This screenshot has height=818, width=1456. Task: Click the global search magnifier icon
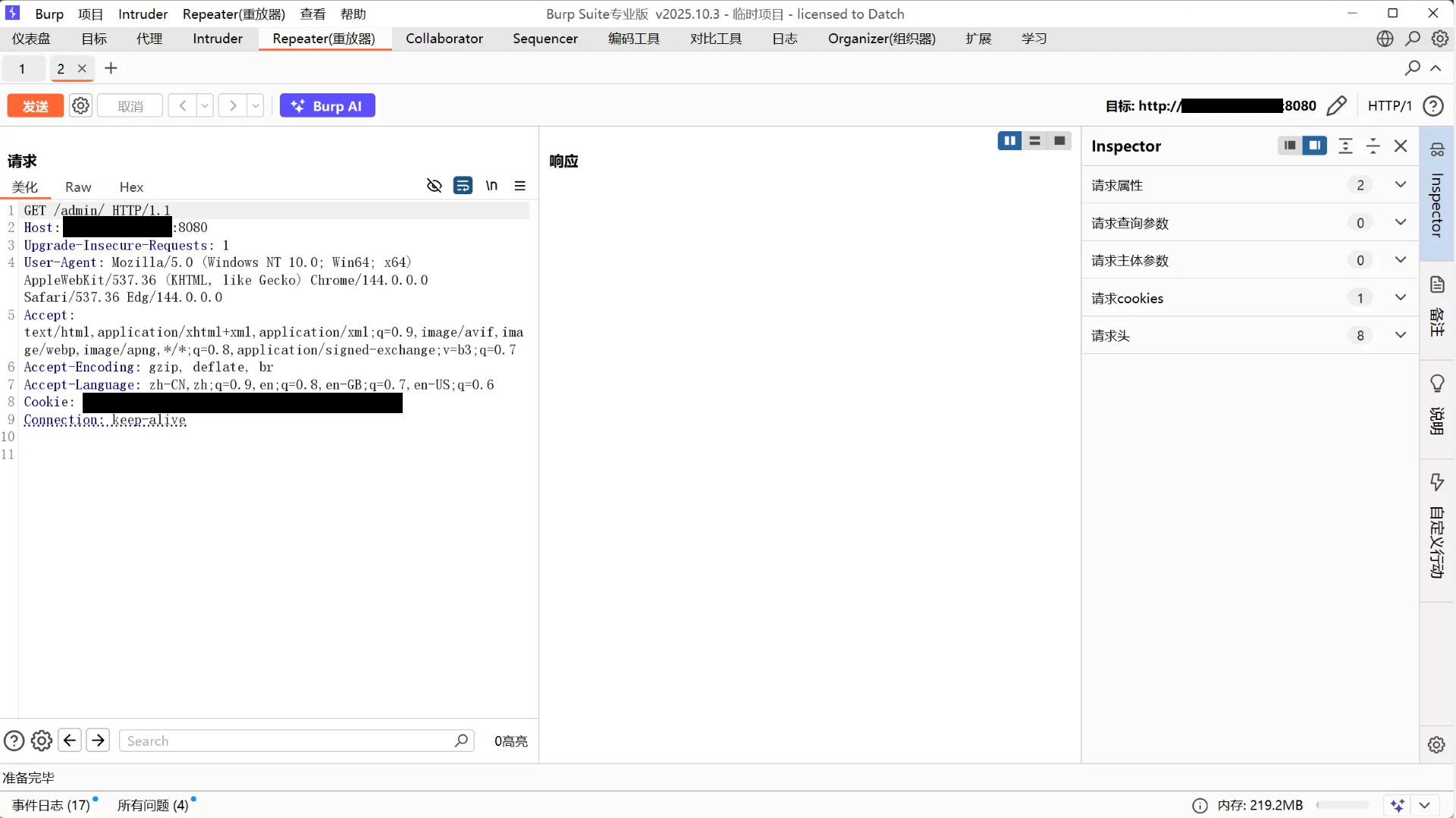pyautogui.click(x=1413, y=39)
